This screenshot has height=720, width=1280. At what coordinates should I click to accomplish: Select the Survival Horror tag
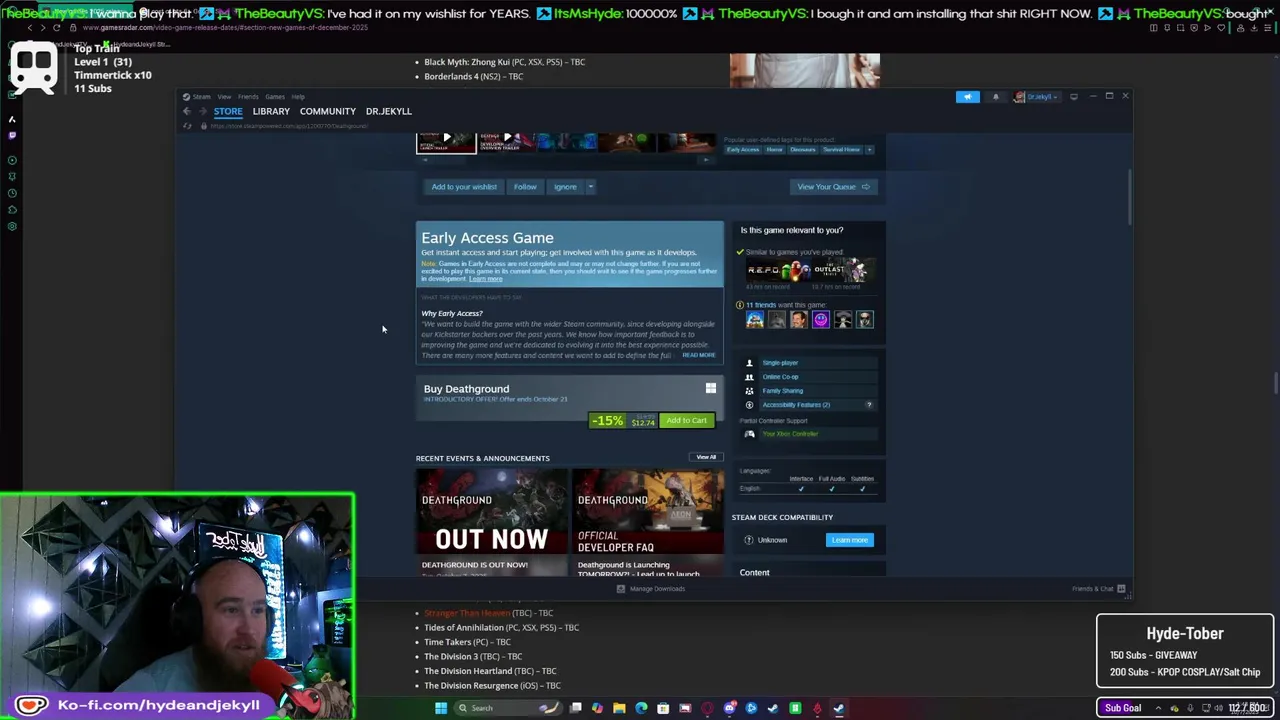click(x=841, y=150)
